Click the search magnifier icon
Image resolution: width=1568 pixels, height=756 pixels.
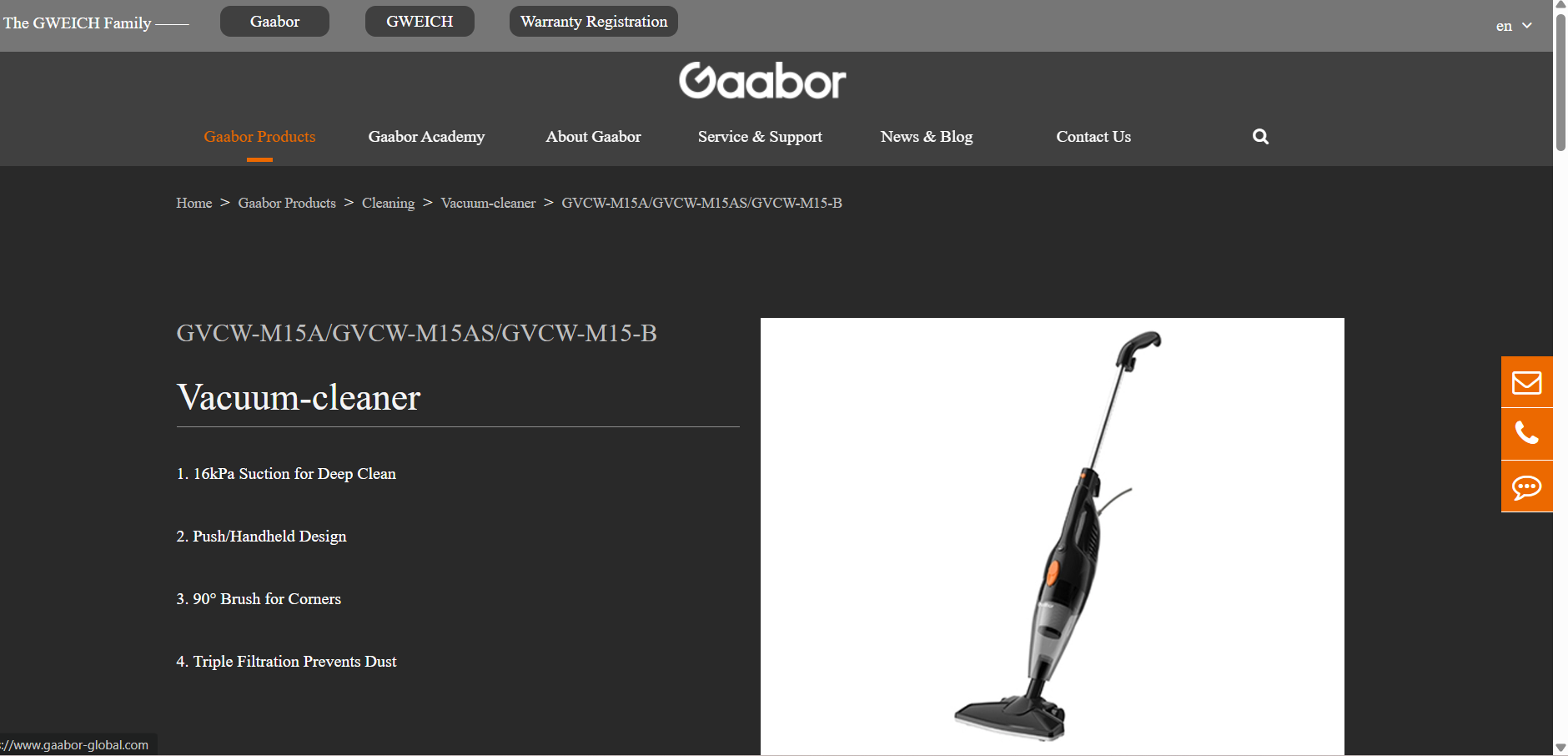[x=1260, y=137]
